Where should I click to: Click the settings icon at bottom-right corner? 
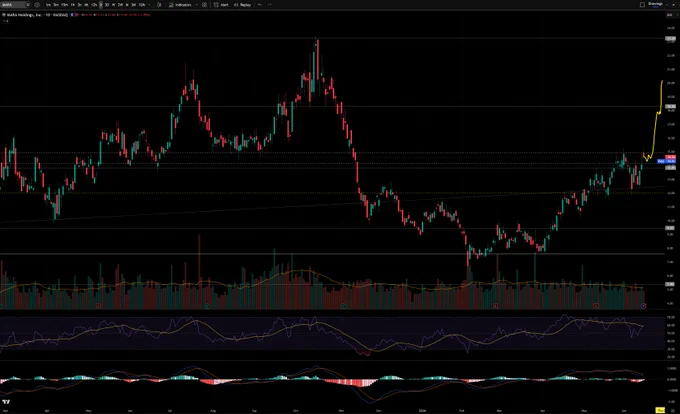pyautogui.click(x=673, y=410)
